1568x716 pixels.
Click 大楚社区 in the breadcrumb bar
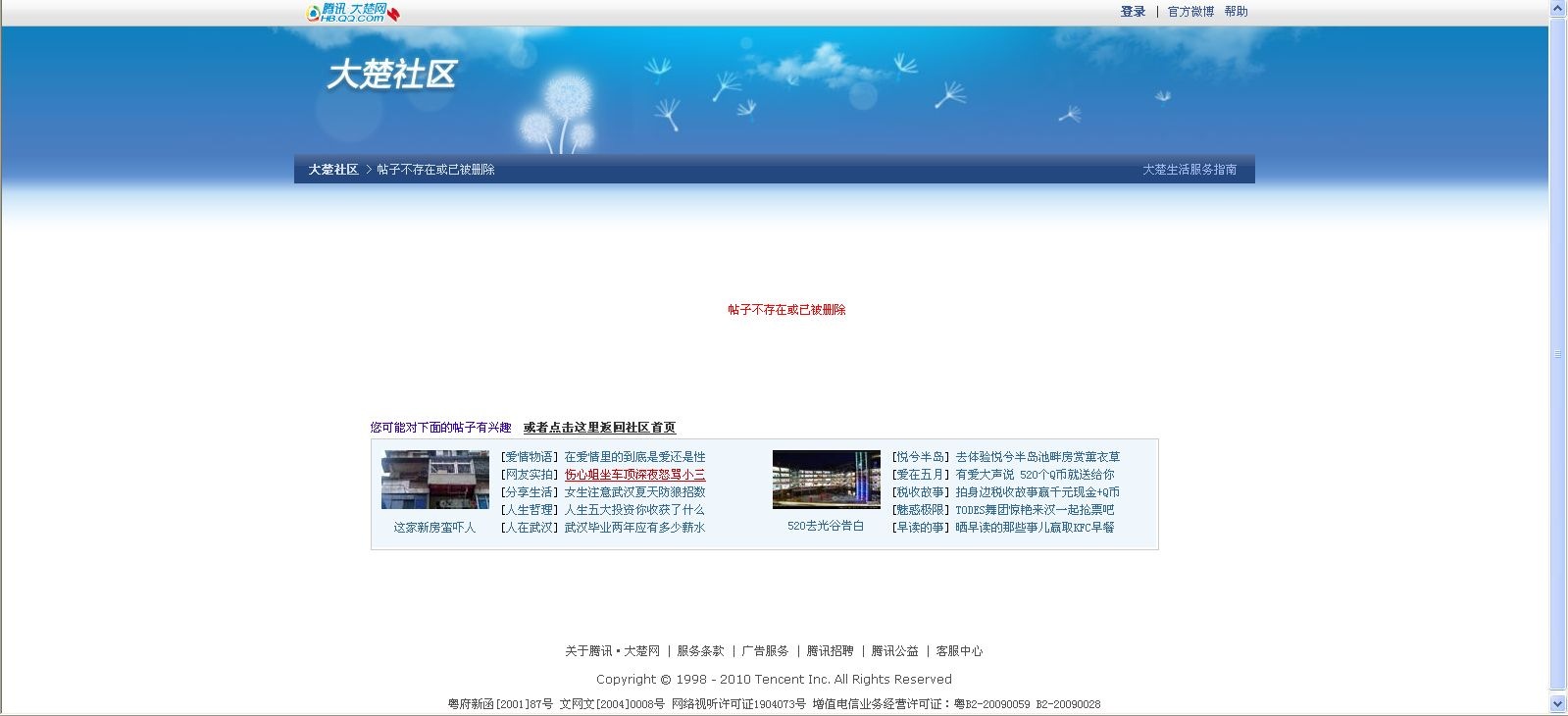[333, 170]
